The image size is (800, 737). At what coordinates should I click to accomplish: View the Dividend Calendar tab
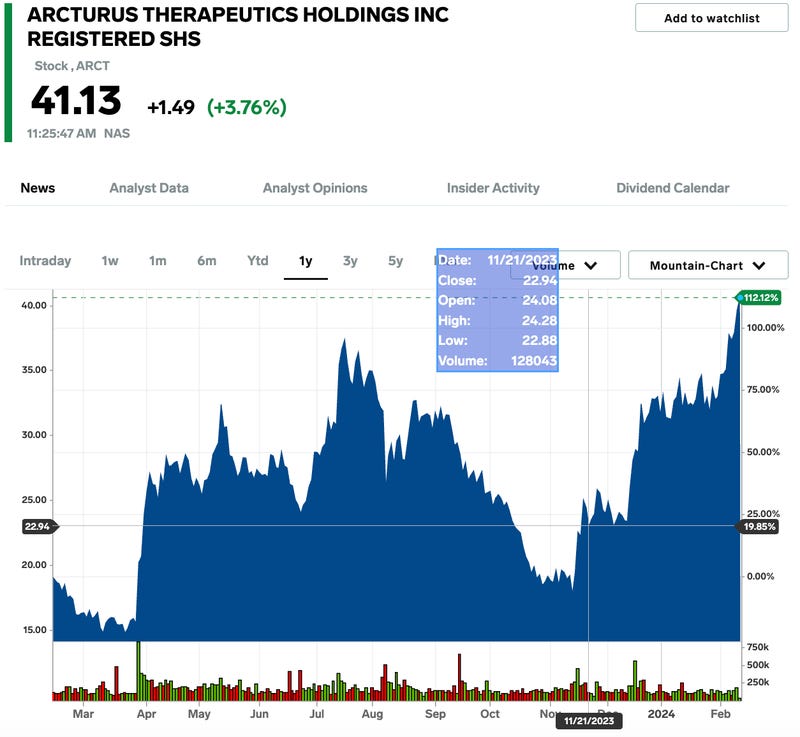pos(673,188)
